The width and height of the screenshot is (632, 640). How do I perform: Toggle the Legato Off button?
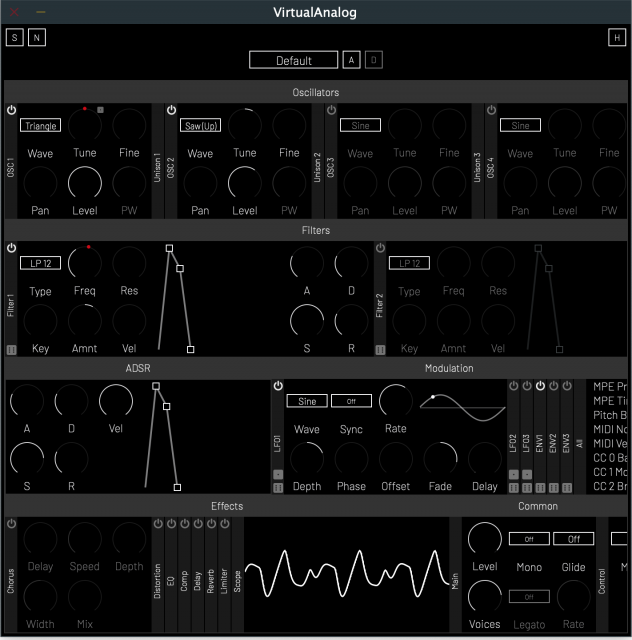[529, 597]
